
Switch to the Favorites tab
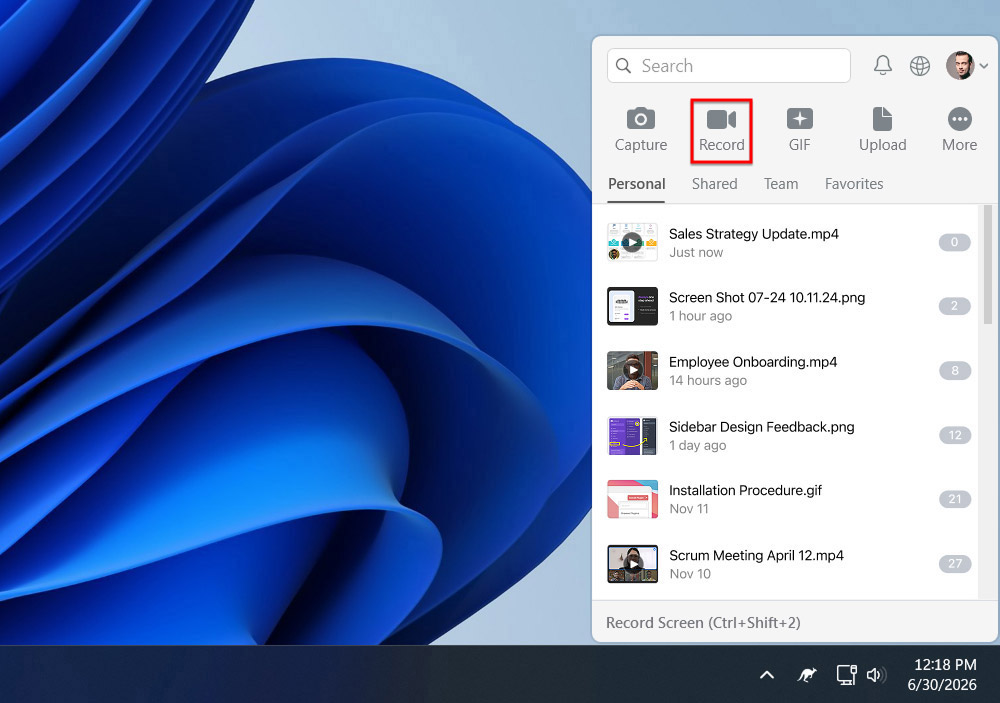(853, 184)
